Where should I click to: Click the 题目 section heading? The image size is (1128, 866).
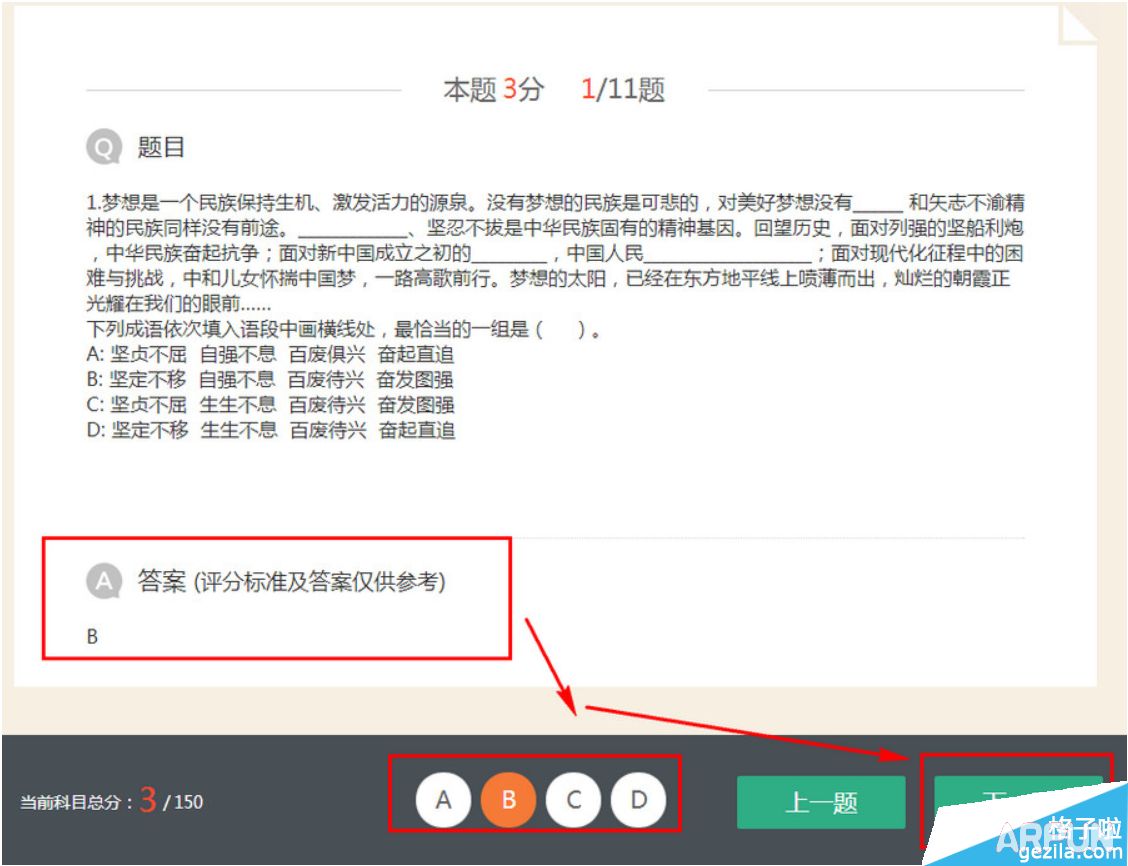(x=161, y=148)
